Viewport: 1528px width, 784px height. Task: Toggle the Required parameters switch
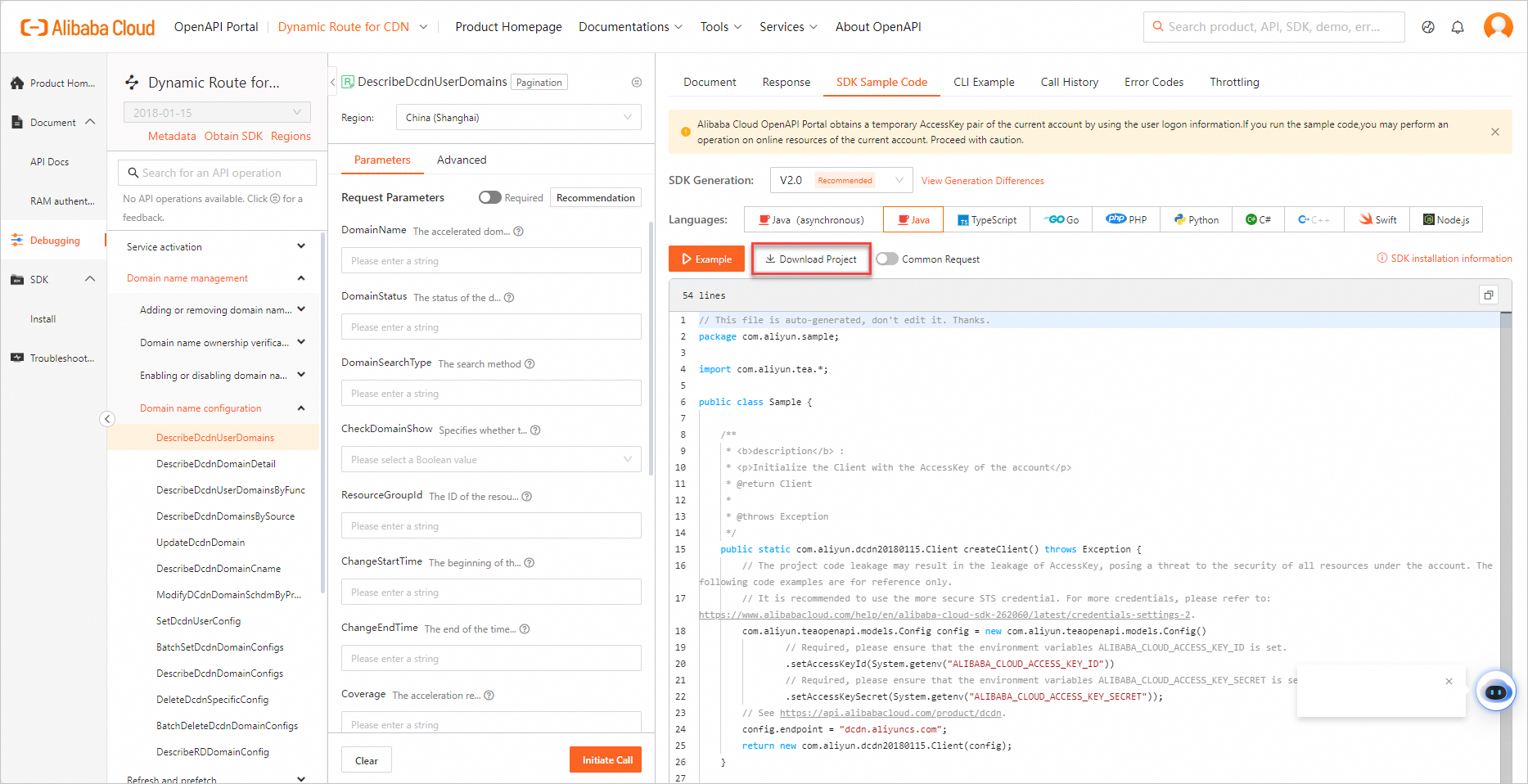(x=489, y=197)
